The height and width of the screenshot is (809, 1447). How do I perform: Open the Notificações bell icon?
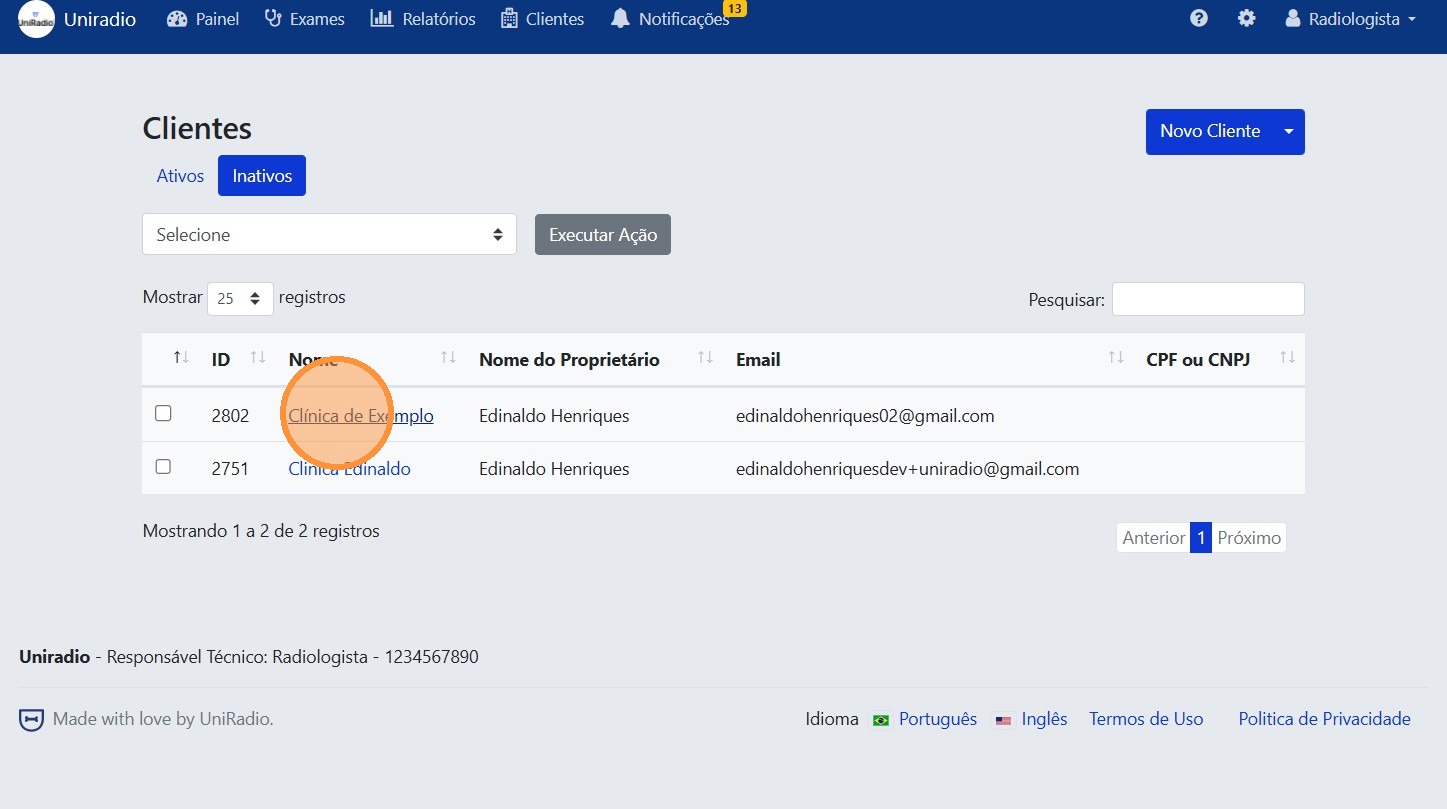pos(621,19)
